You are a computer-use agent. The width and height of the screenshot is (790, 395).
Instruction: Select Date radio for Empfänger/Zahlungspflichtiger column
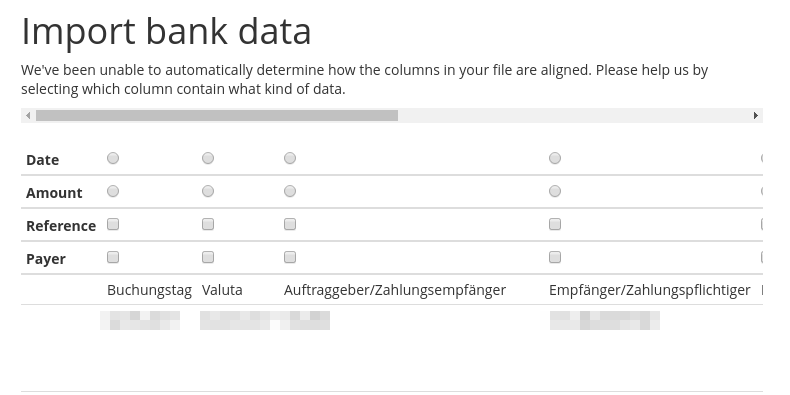click(x=555, y=158)
